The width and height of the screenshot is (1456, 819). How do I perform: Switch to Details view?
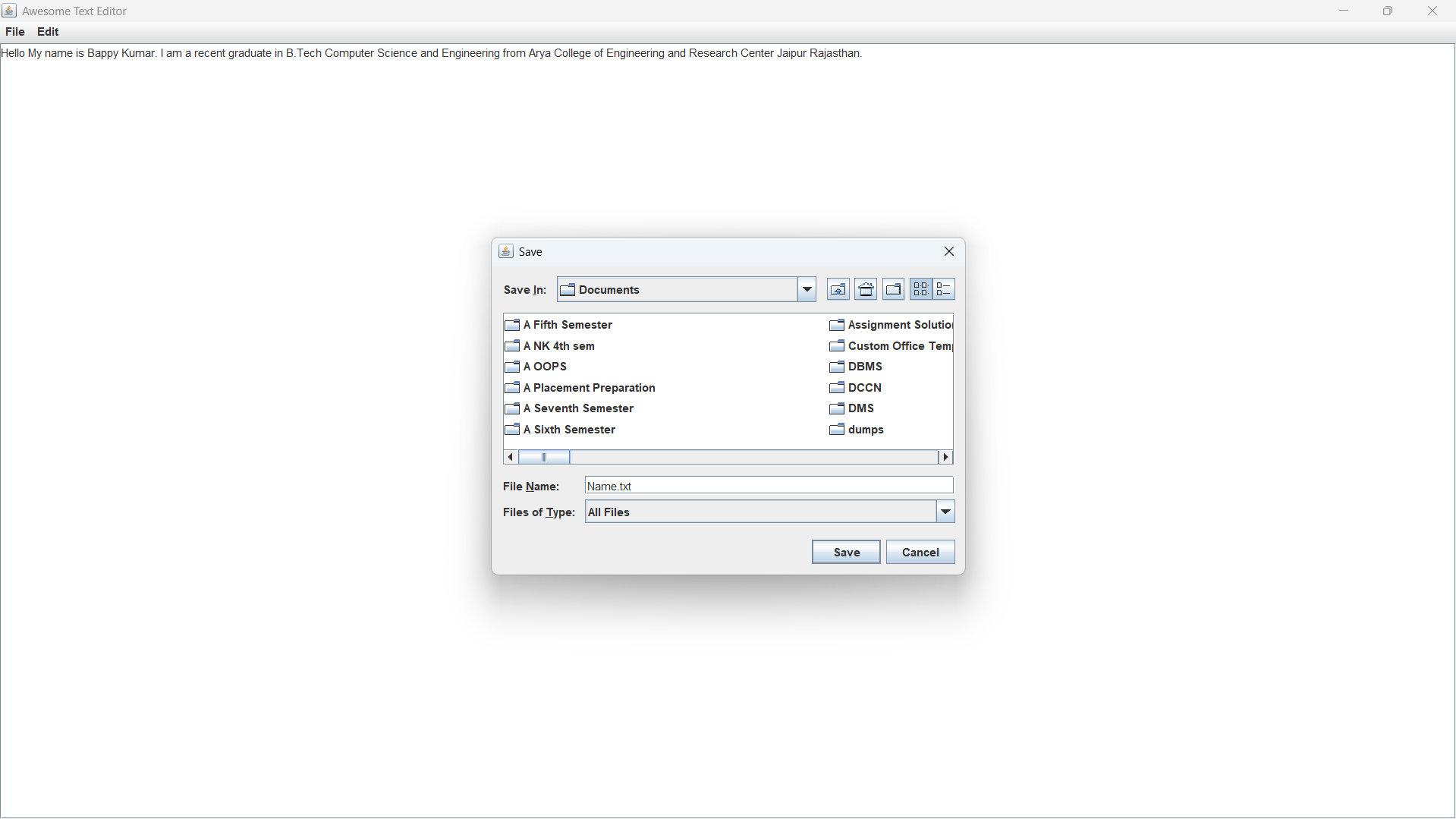[x=945, y=289]
